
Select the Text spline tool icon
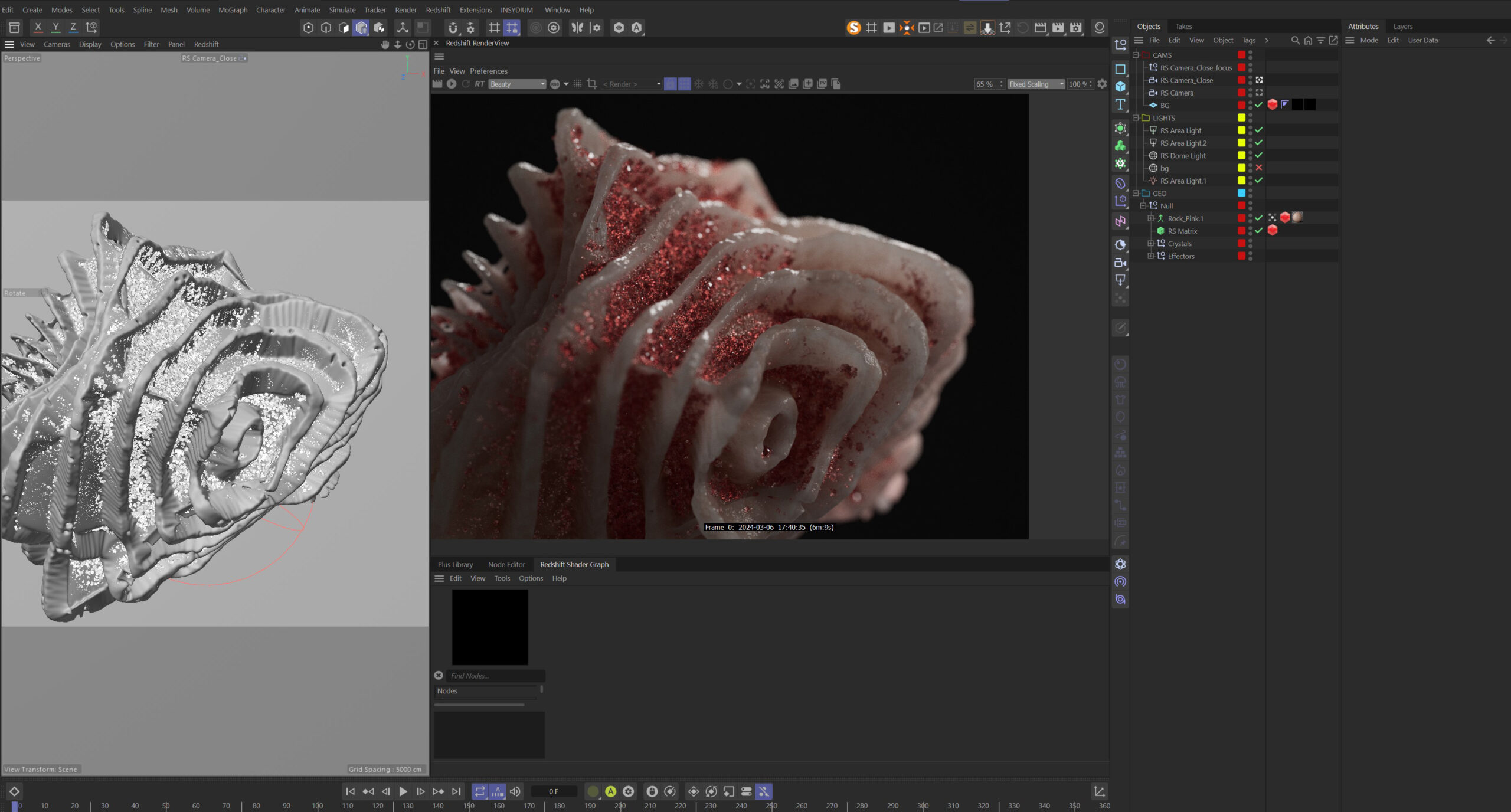point(1120,104)
